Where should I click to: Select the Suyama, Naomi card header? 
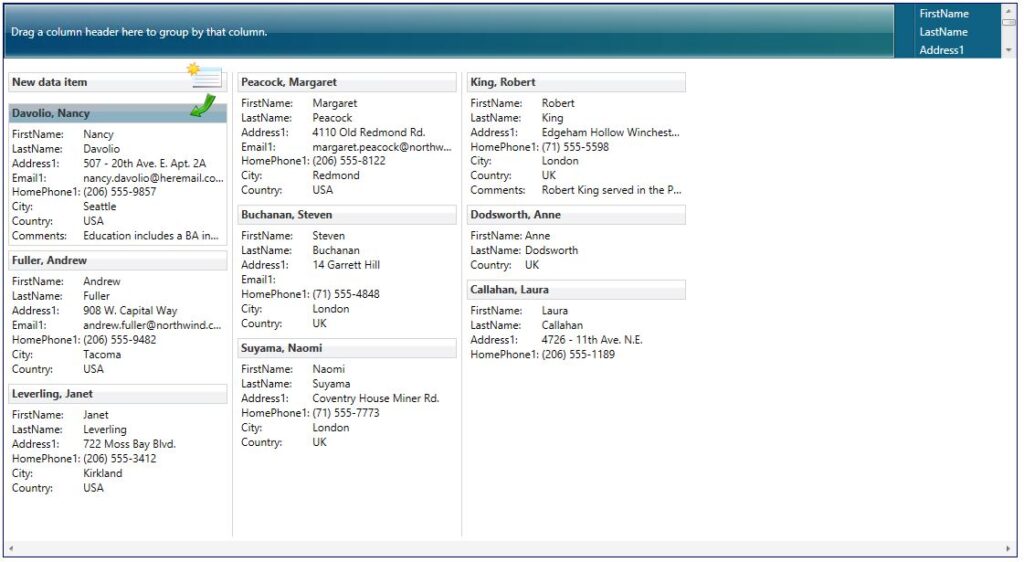[347, 349]
